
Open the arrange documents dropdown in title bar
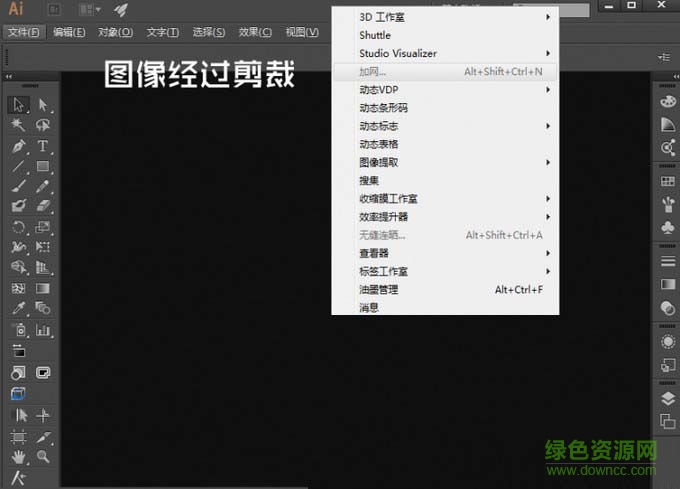coord(90,9)
